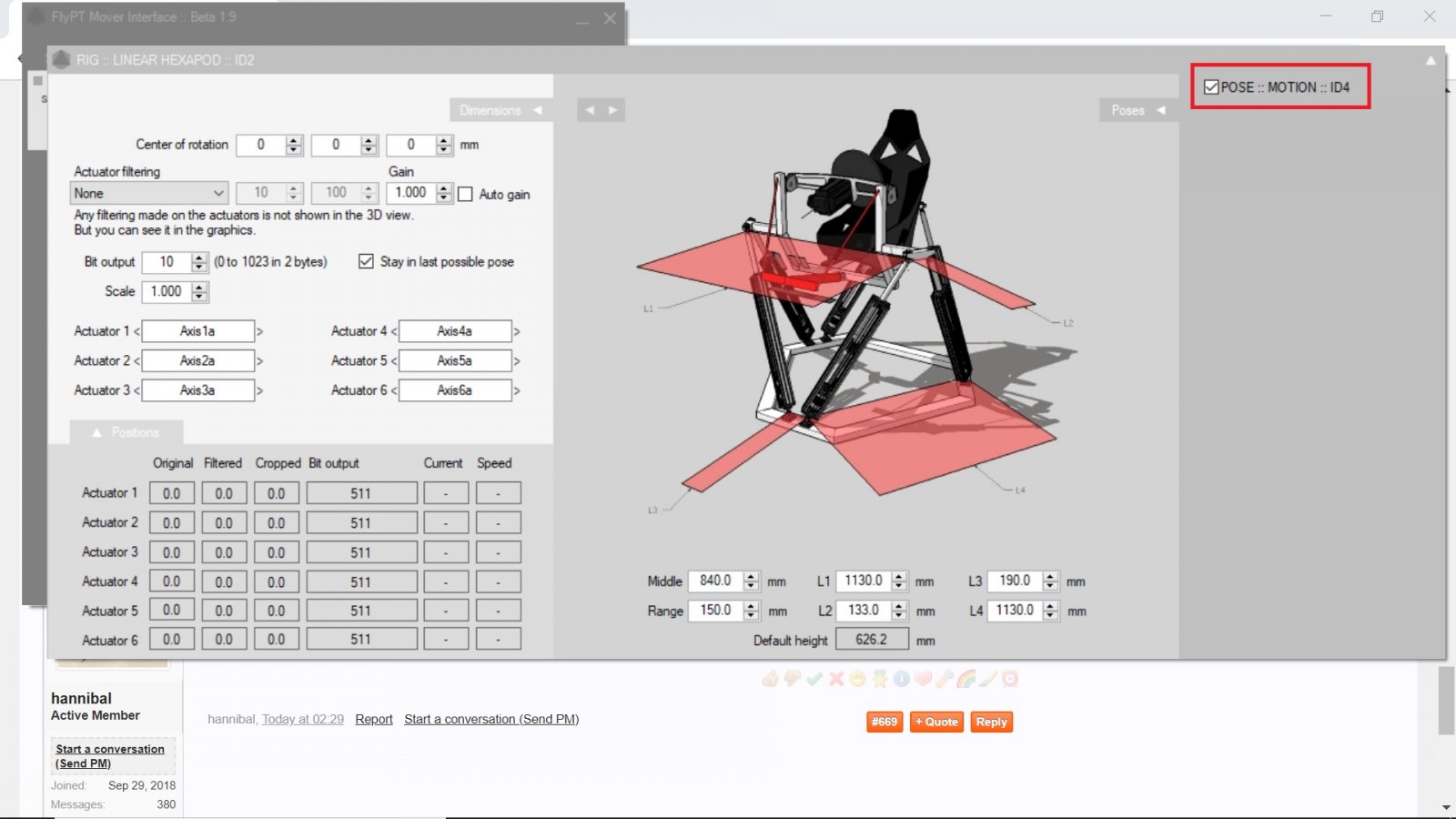Click the rainbow reaction icon
The width and height of the screenshot is (1456, 819).
pos(966,679)
